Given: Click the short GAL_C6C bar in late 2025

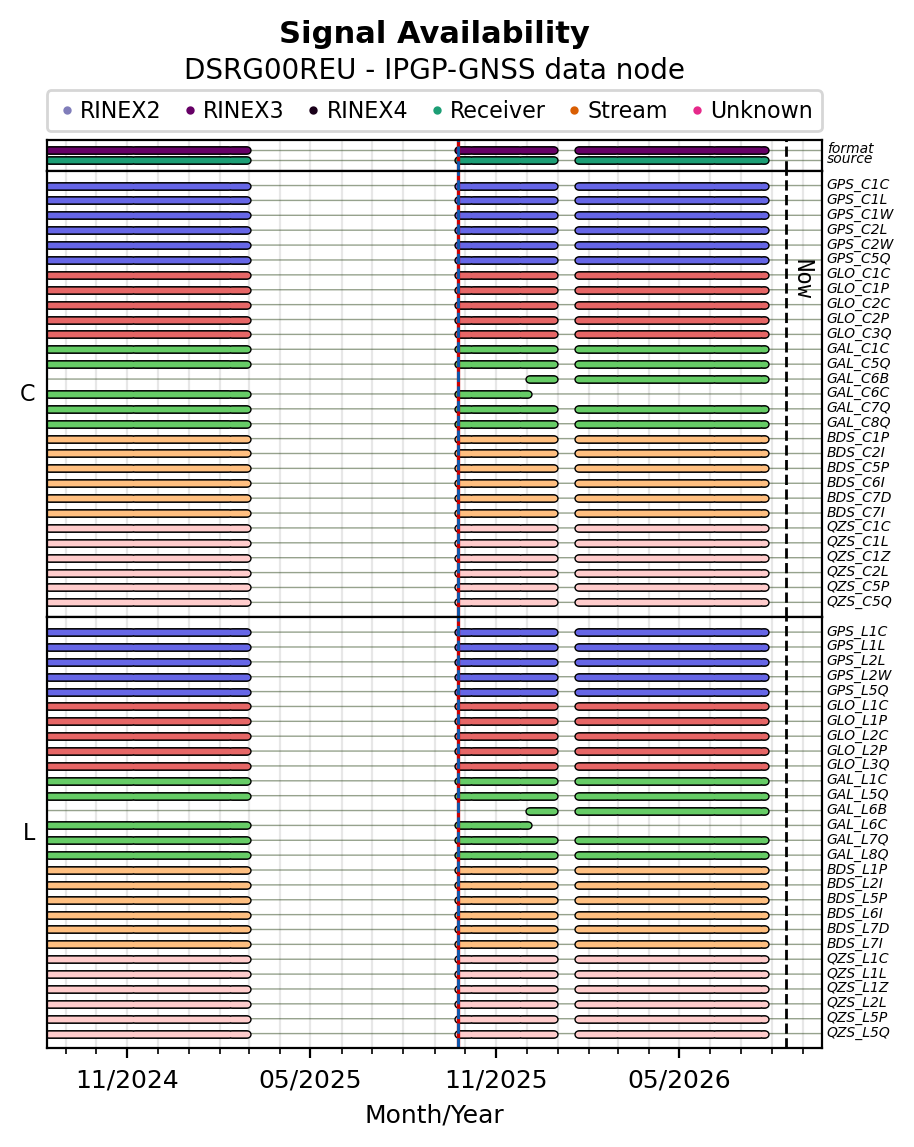Looking at the screenshot, I should (494, 395).
